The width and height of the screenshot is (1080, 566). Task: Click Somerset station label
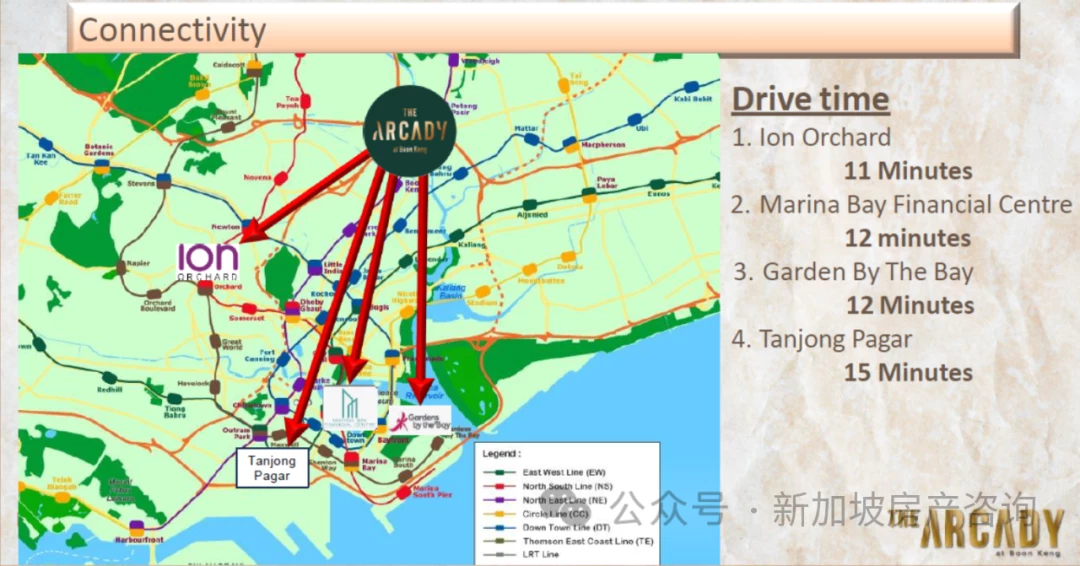point(247,319)
